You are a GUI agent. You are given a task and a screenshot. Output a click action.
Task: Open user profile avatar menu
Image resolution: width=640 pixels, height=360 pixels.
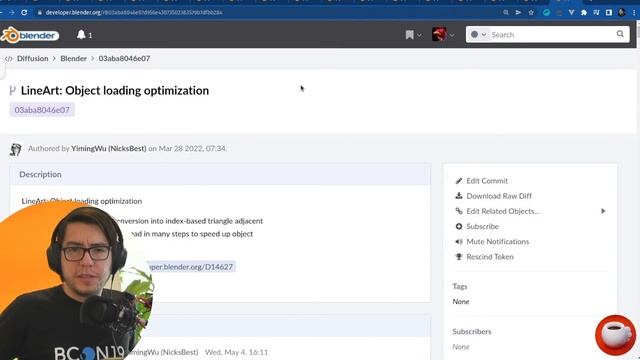(443, 35)
